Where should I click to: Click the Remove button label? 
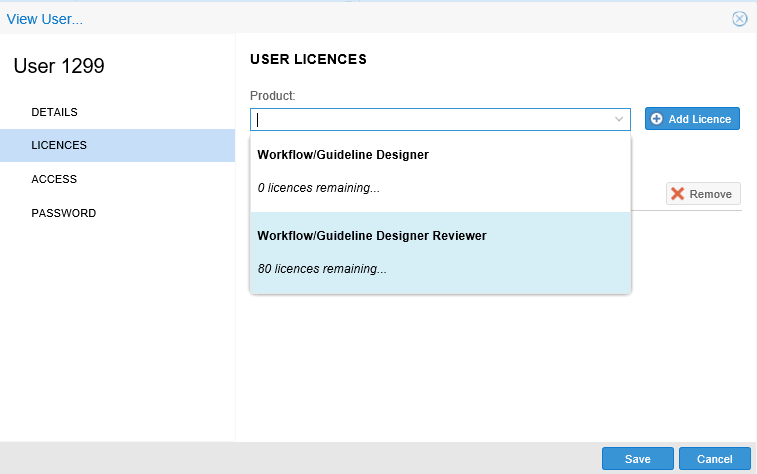click(711, 194)
